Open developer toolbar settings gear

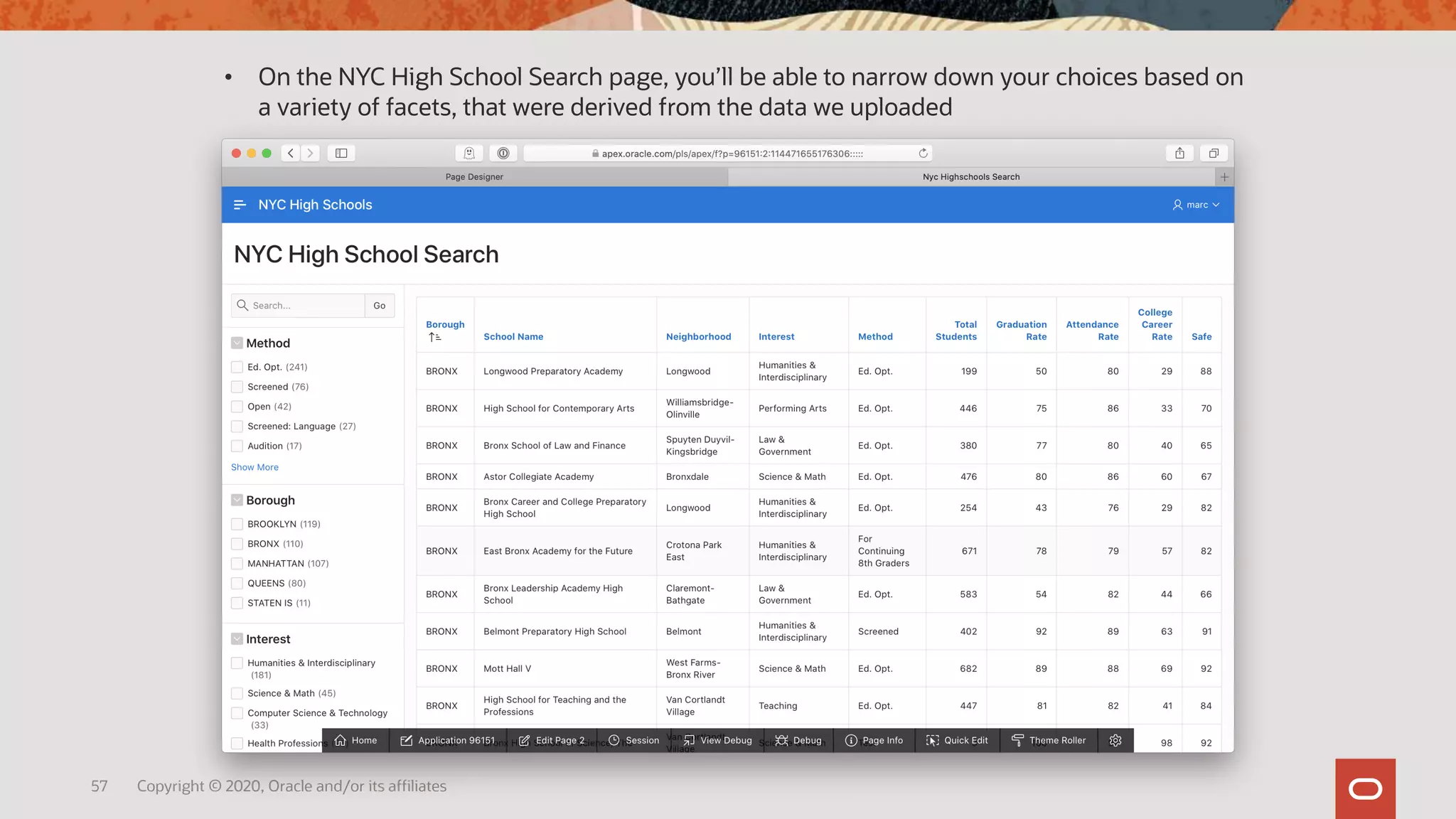1115,740
